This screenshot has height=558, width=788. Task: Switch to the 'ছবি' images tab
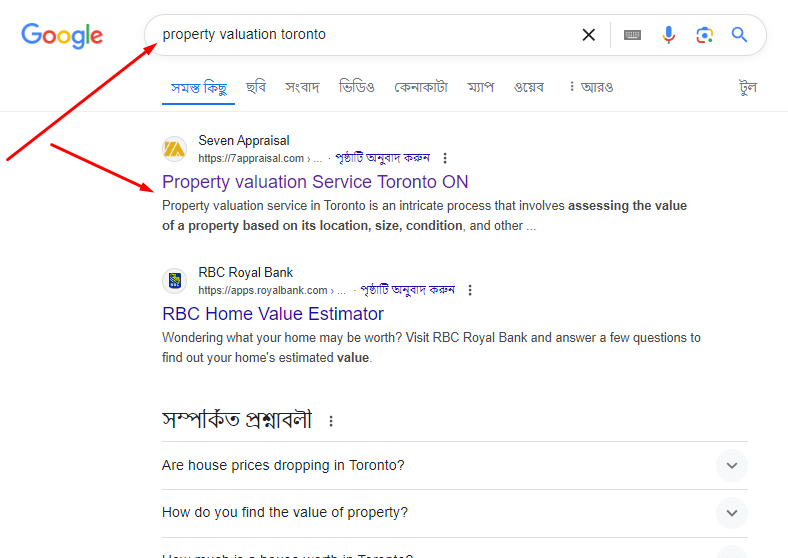(256, 87)
